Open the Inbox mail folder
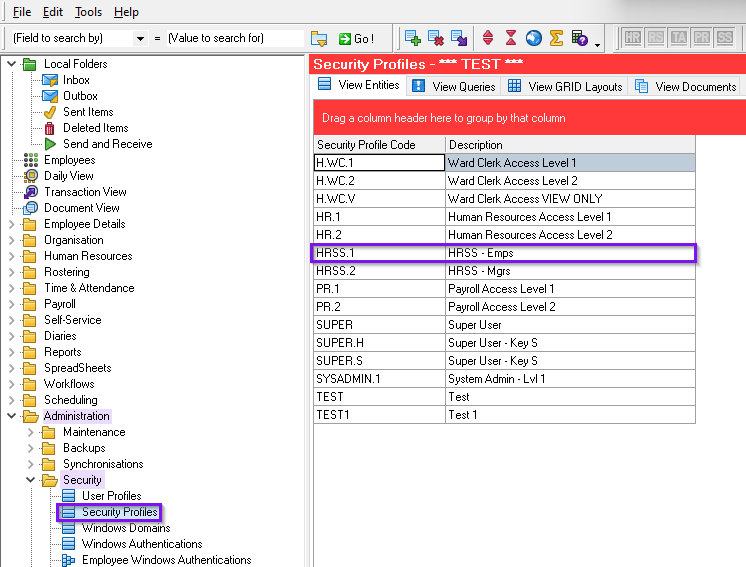The image size is (746, 567). coord(76,80)
